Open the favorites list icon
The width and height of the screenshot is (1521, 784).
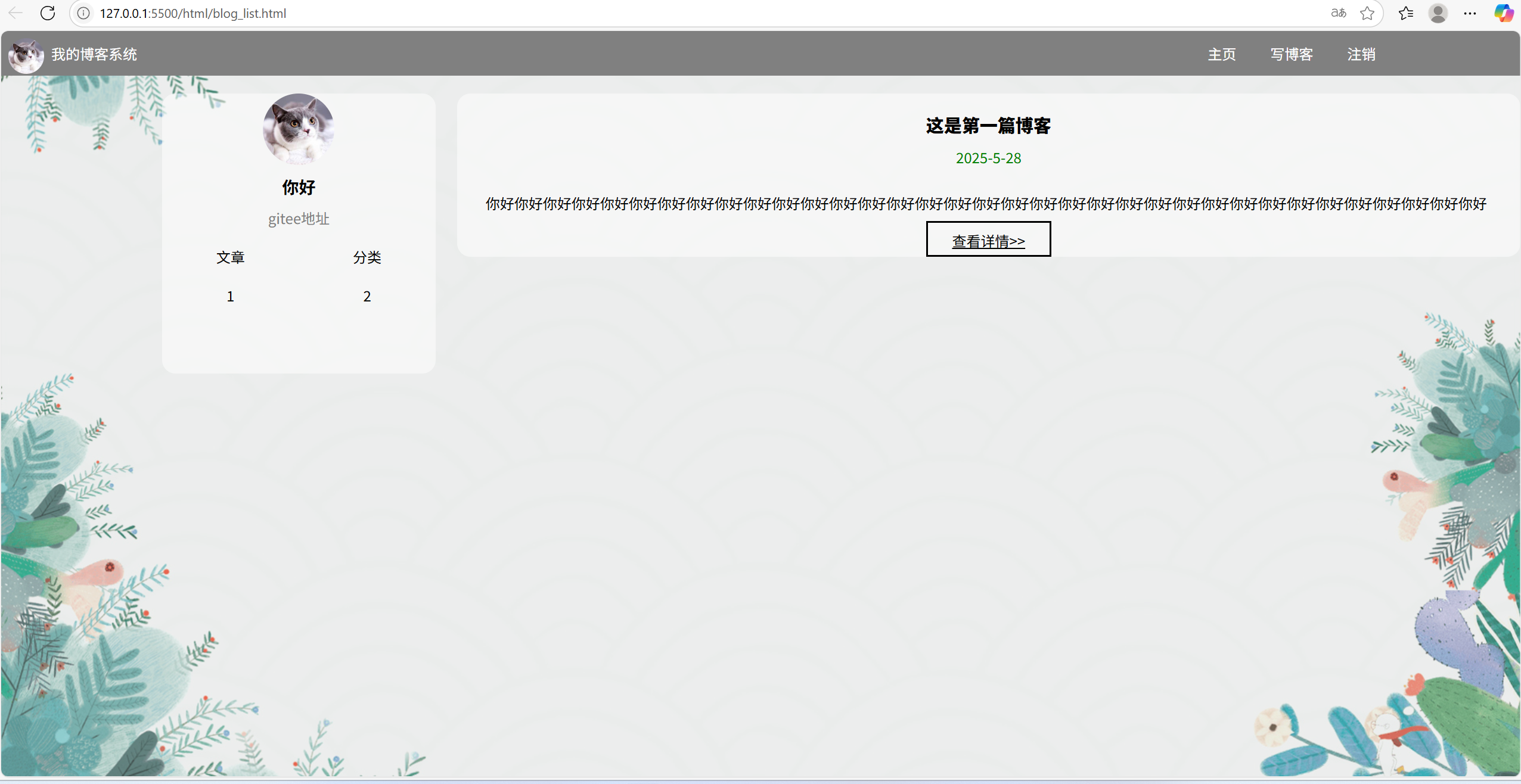(x=1405, y=13)
